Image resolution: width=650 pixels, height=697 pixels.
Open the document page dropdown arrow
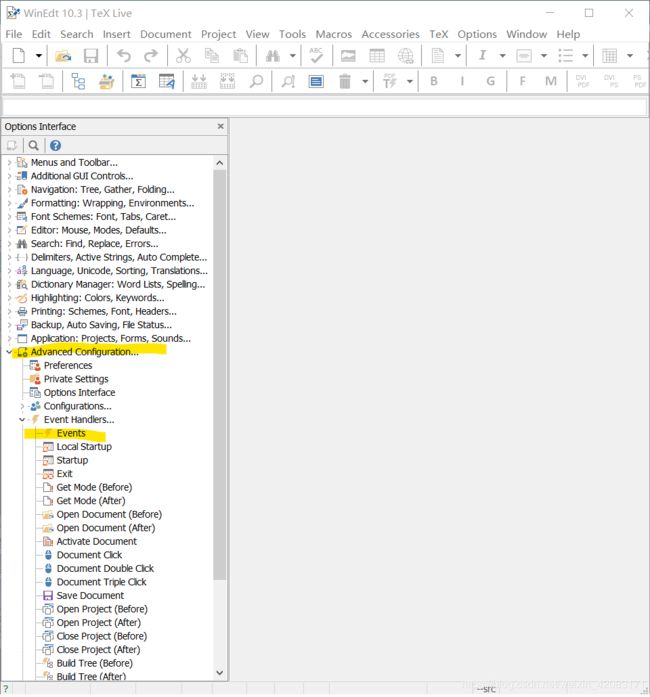tap(457, 56)
